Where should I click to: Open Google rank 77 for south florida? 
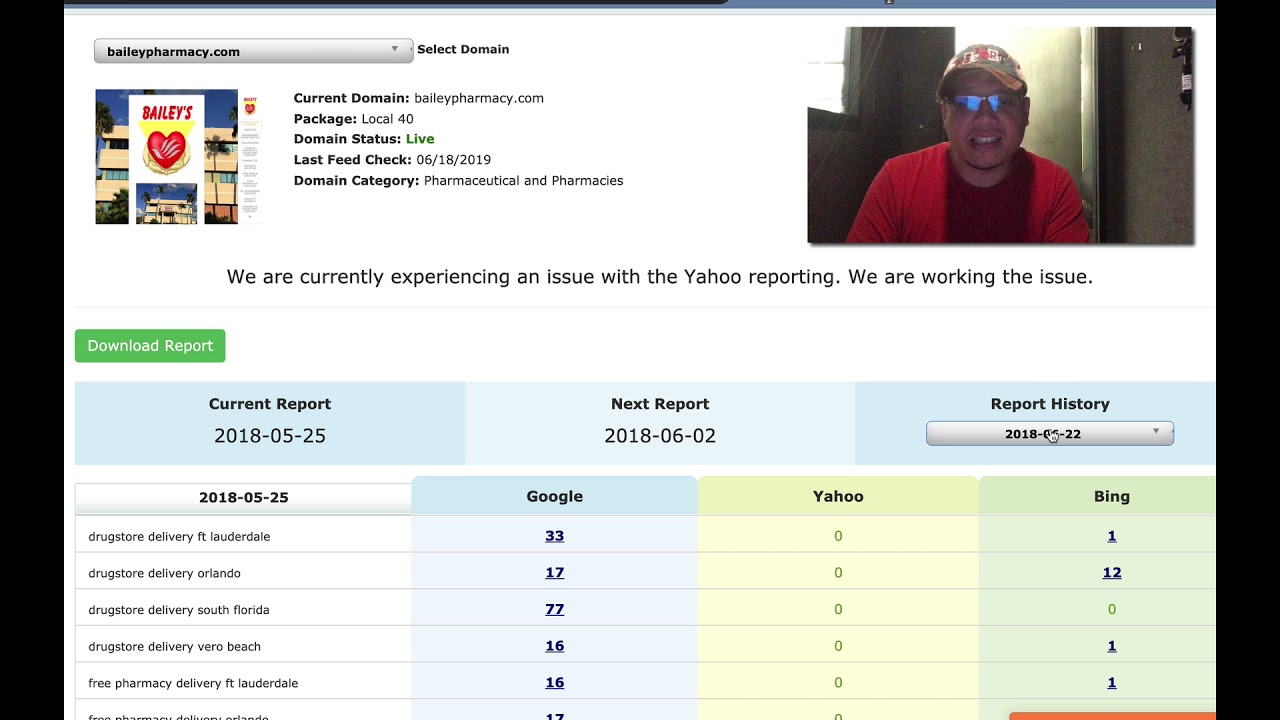point(554,609)
